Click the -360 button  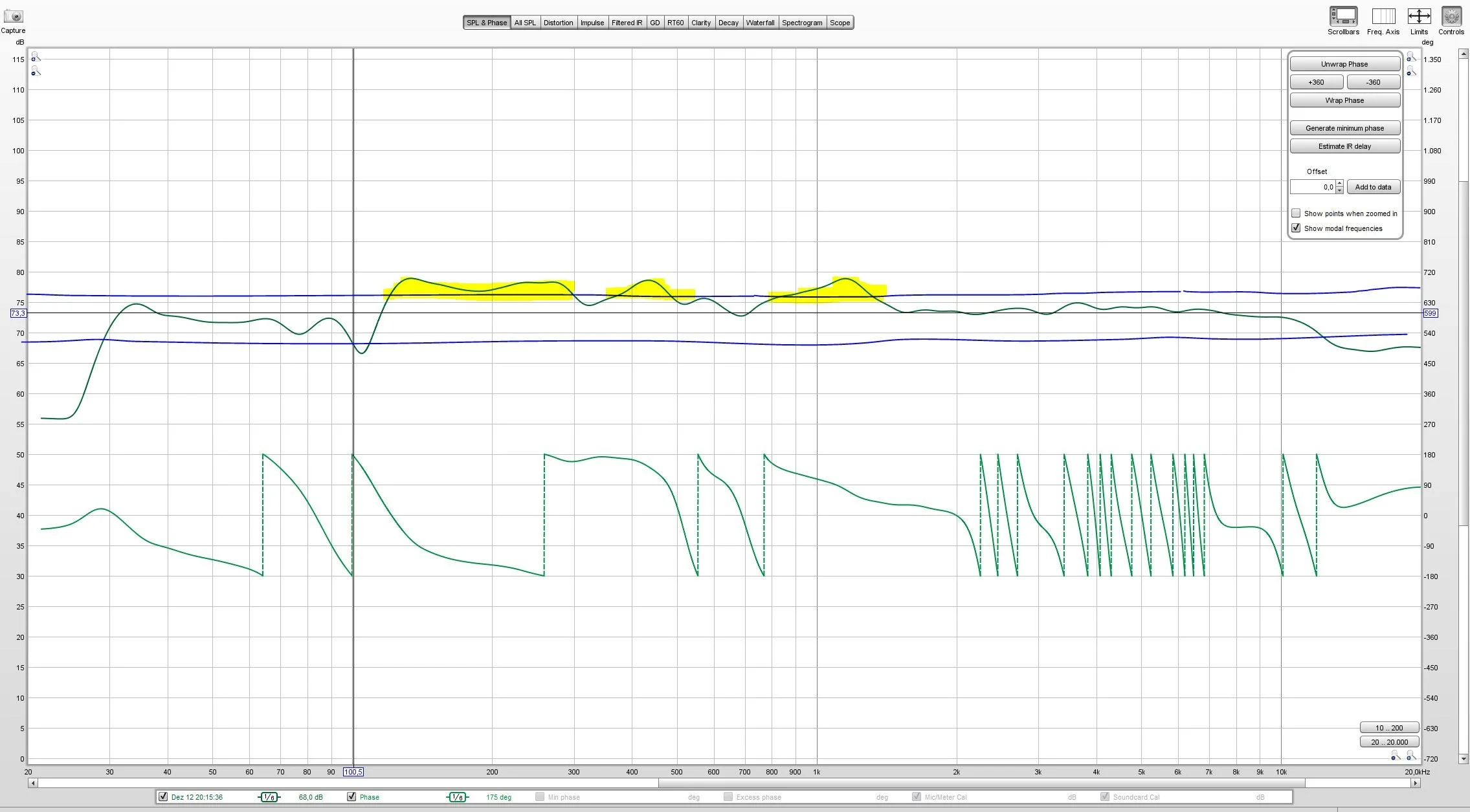[1373, 82]
